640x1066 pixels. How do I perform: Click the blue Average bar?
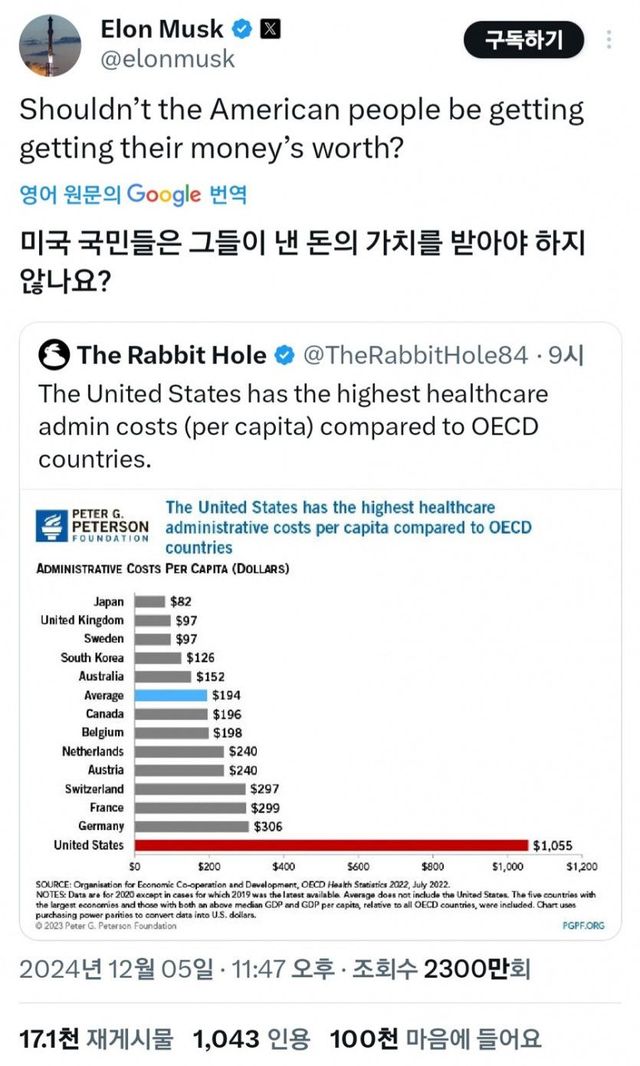pos(171,695)
